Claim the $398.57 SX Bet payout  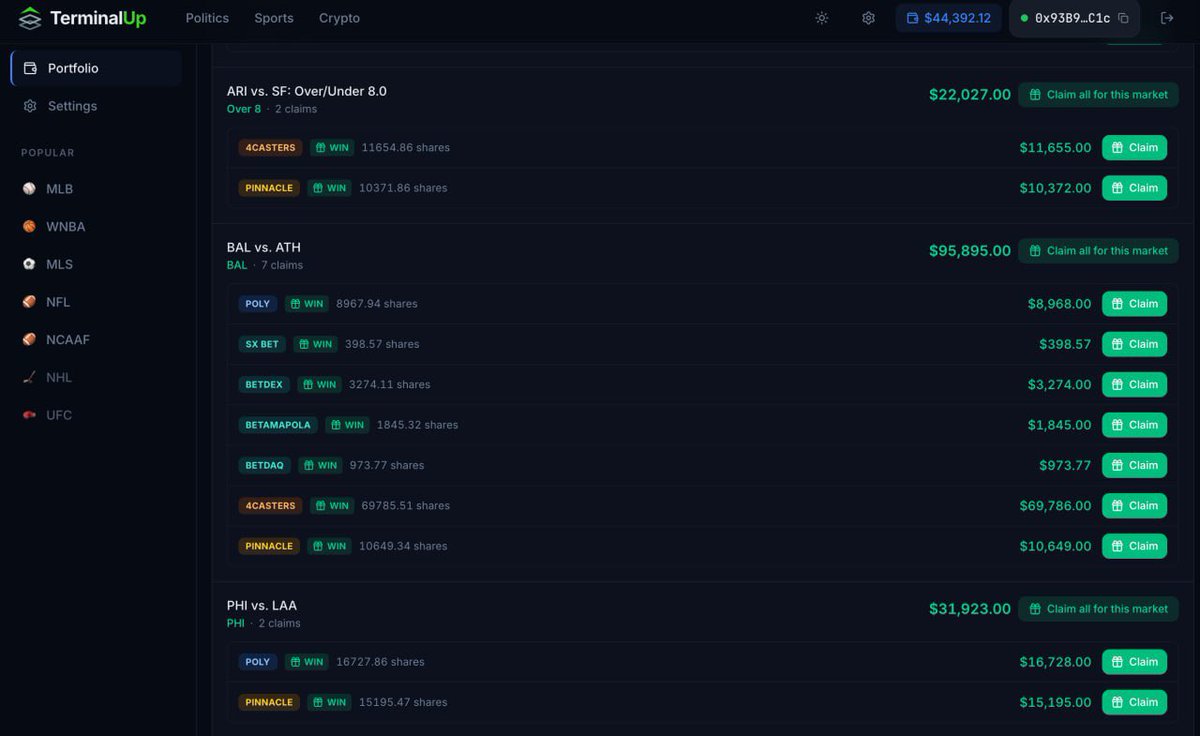(1134, 344)
